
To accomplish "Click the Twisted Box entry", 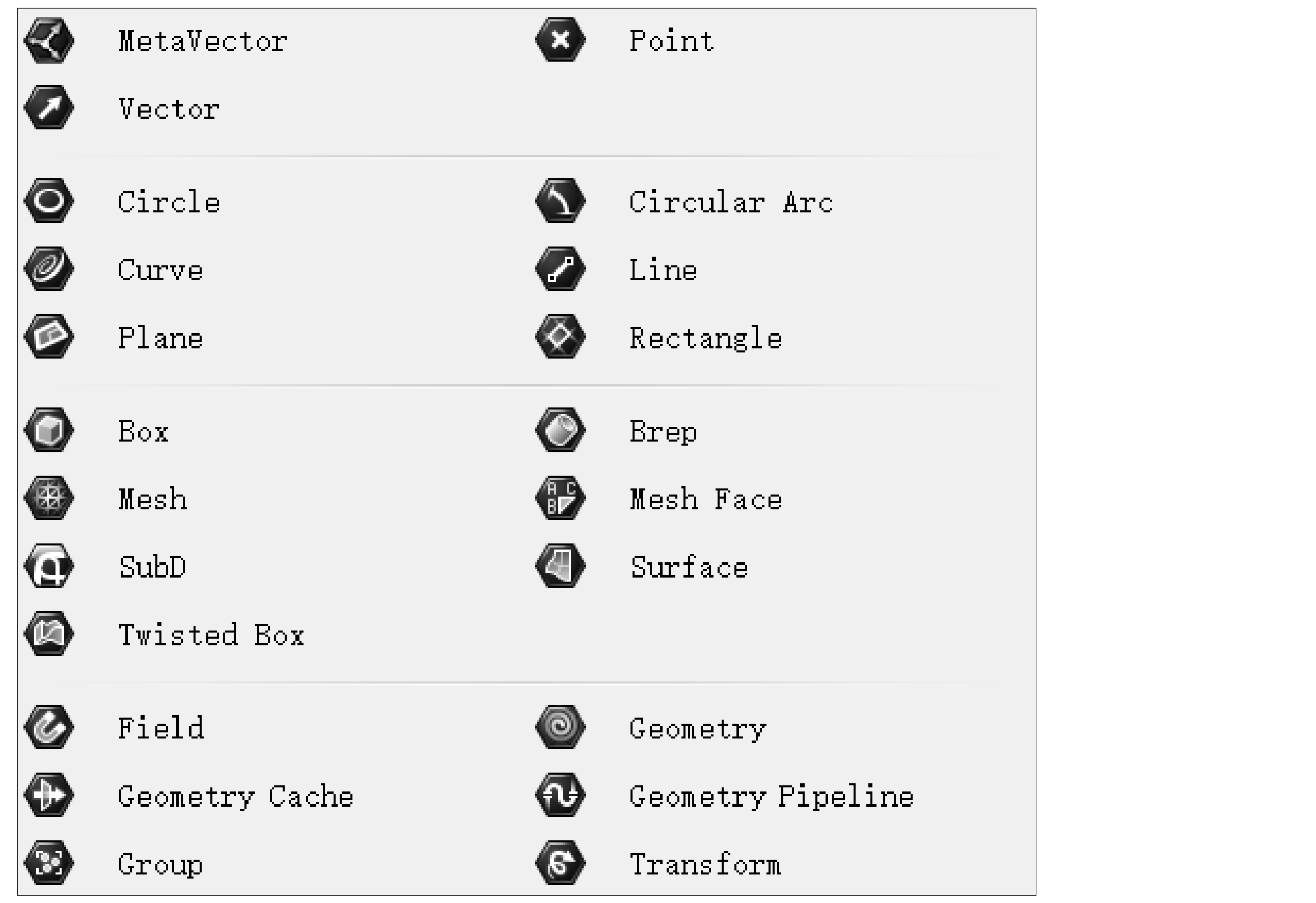I will [164, 634].
